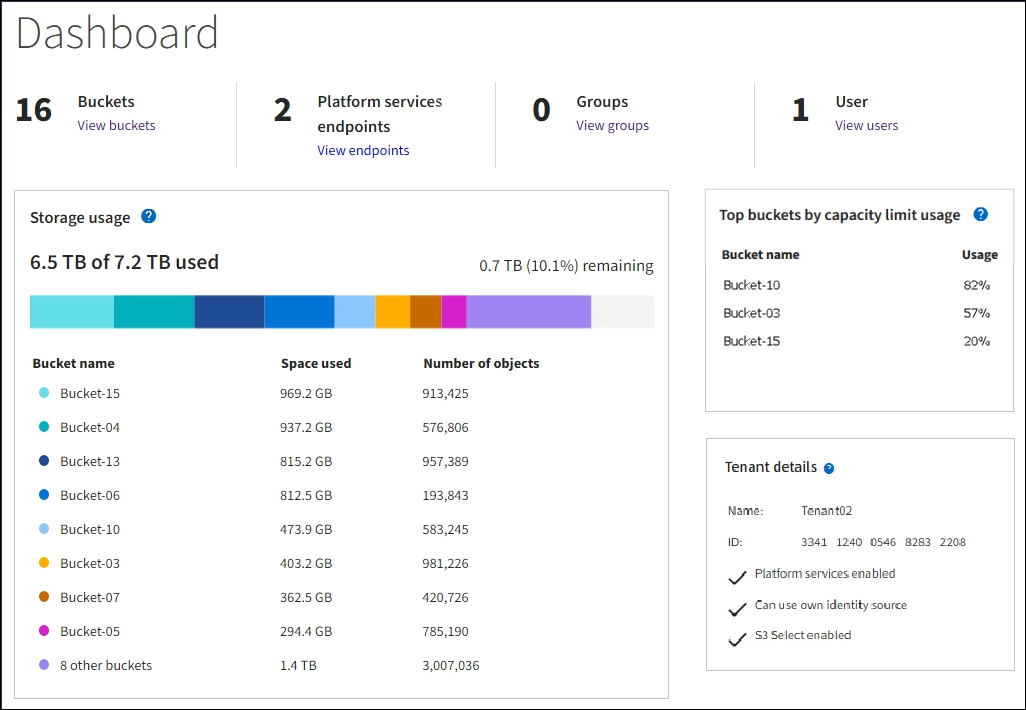The width and height of the screenshot is (1026, 710).
Task: Click the Storage usage help icon
Action: (148, 217)
